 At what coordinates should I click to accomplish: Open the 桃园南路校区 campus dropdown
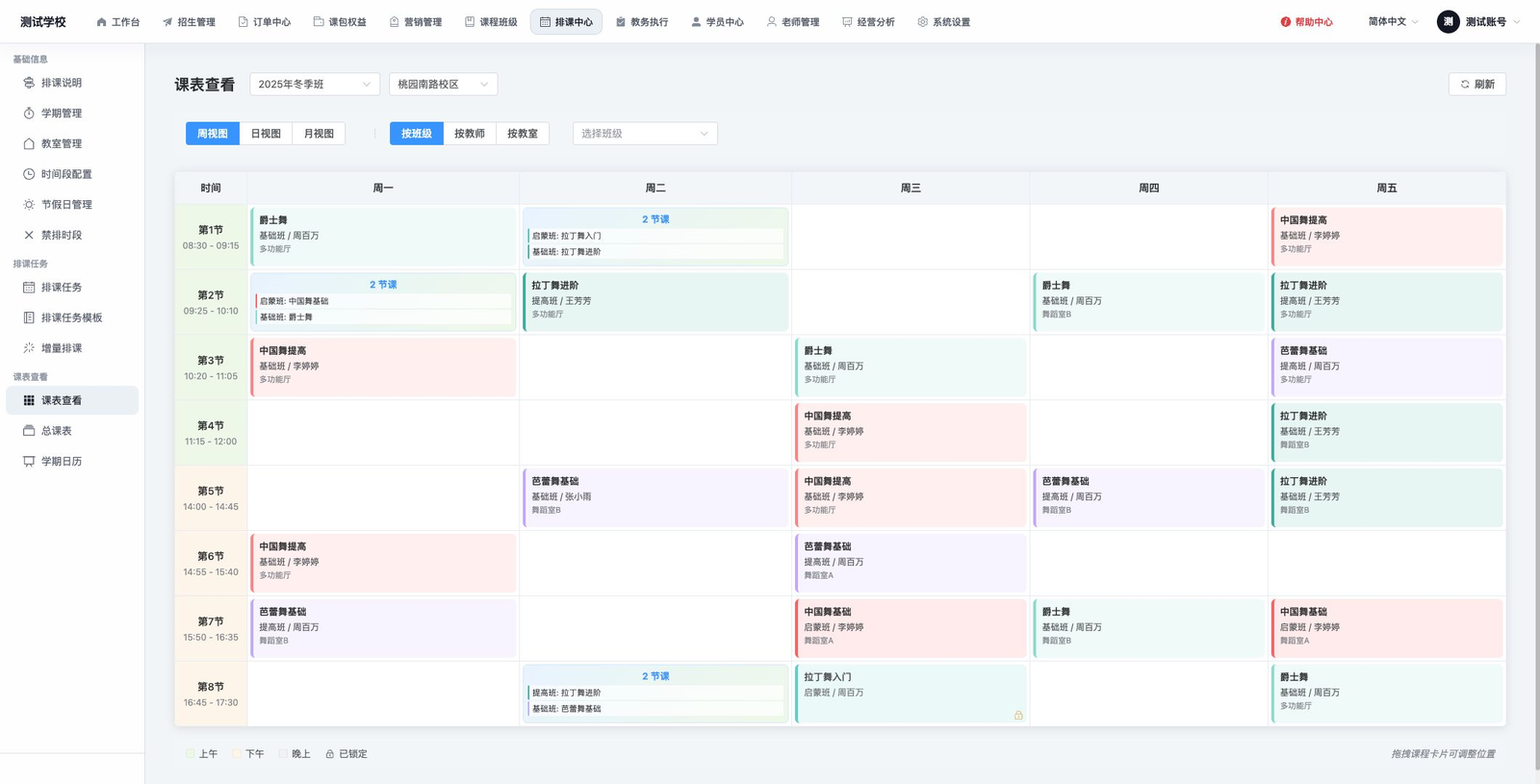click(444, 85)
